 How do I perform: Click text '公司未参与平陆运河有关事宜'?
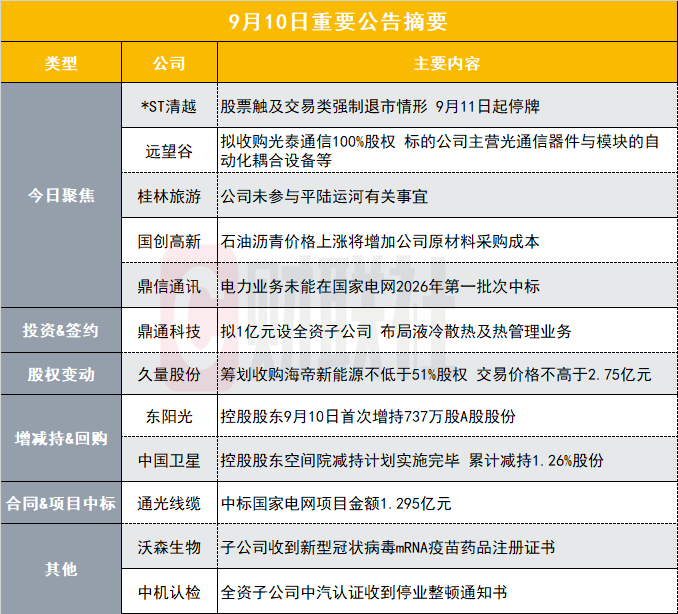pos(324,197)
